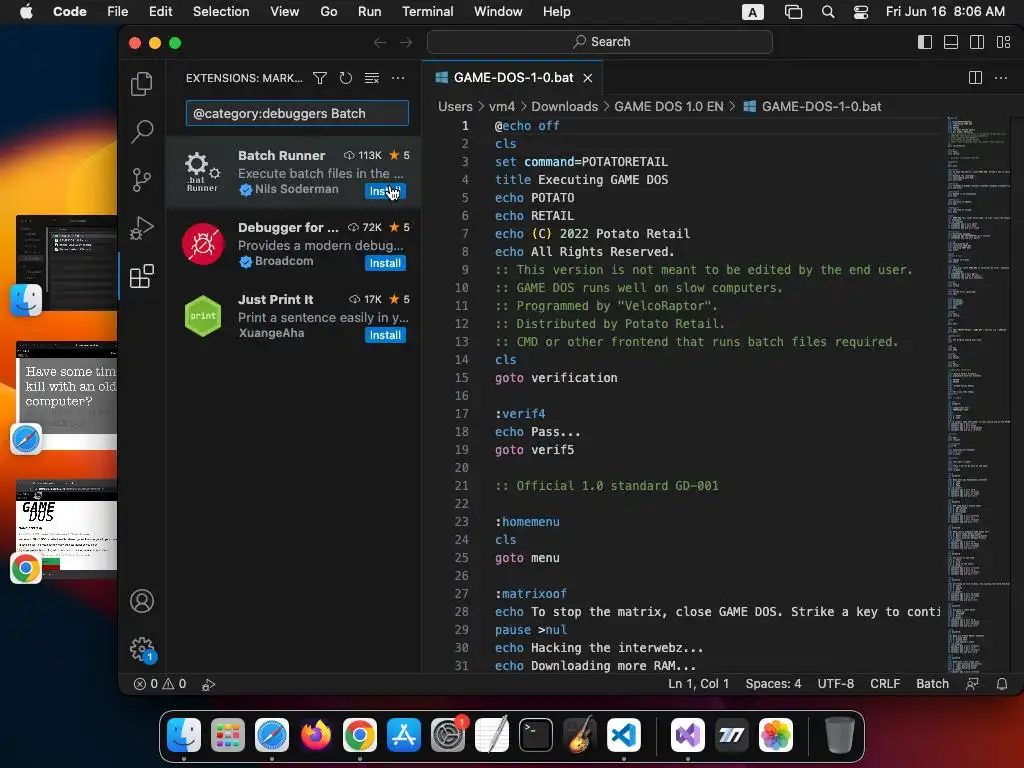Change file encoding UTF-8
Viewport: 1024px width, 768px height.
(835, 684)
